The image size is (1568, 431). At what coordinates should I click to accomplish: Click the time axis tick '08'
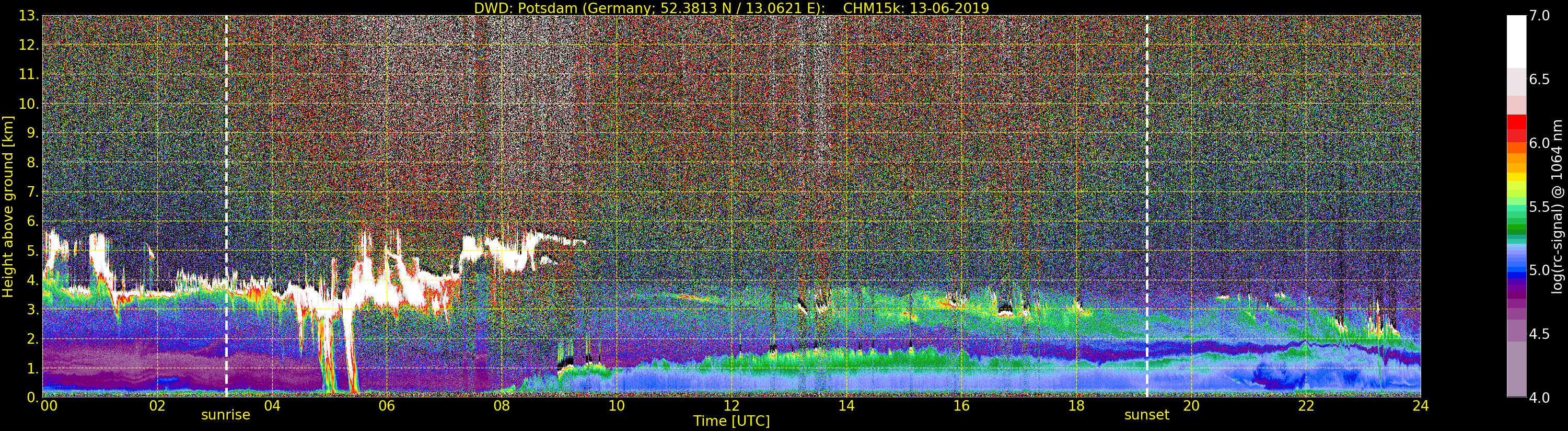coord(502,406)
